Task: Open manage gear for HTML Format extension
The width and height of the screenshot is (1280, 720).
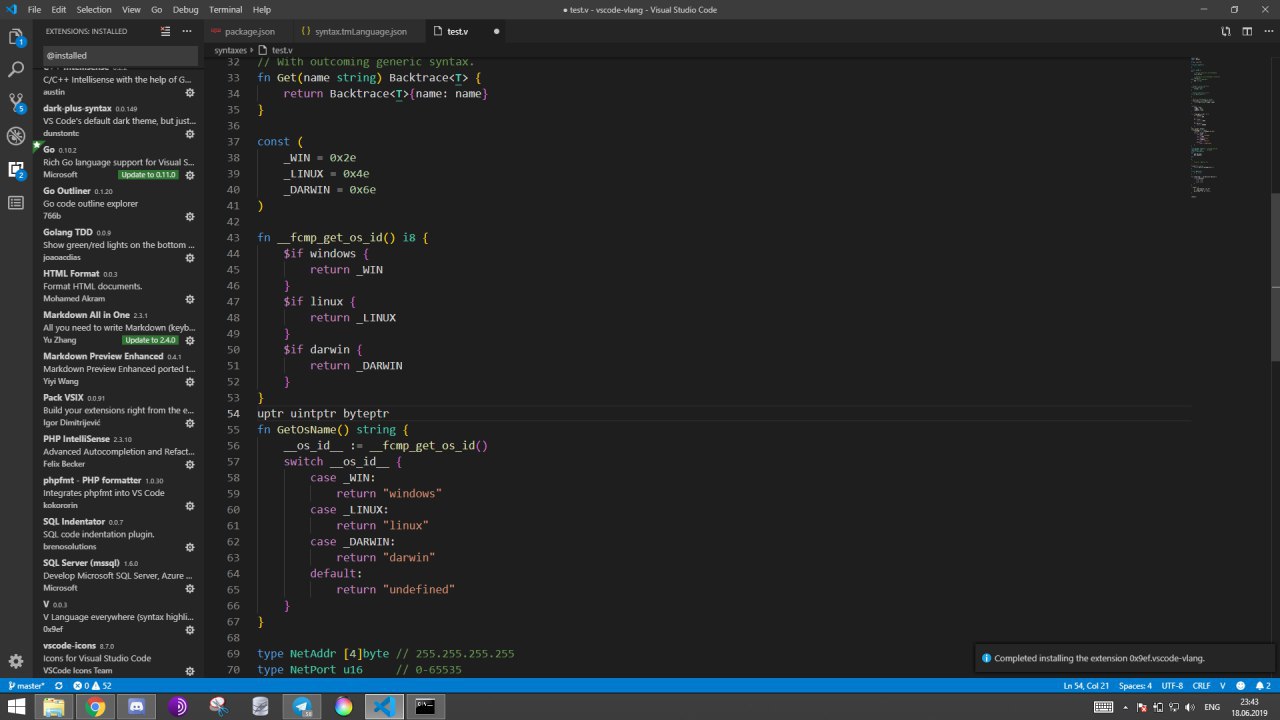Action: point(190,299)
